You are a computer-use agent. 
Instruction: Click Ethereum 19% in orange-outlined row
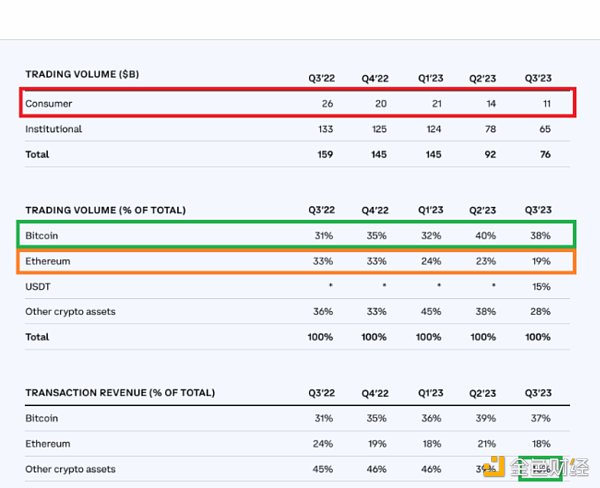point(541,261)
